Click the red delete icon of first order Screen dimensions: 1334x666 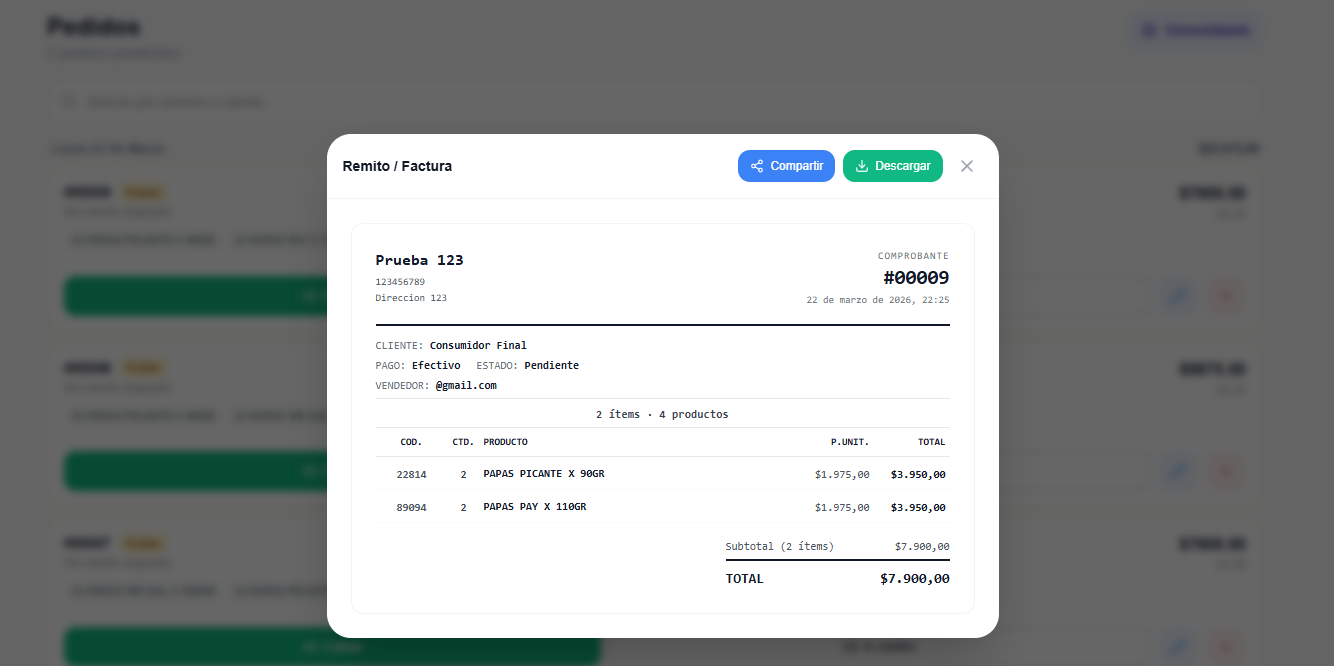point(1226,296)
